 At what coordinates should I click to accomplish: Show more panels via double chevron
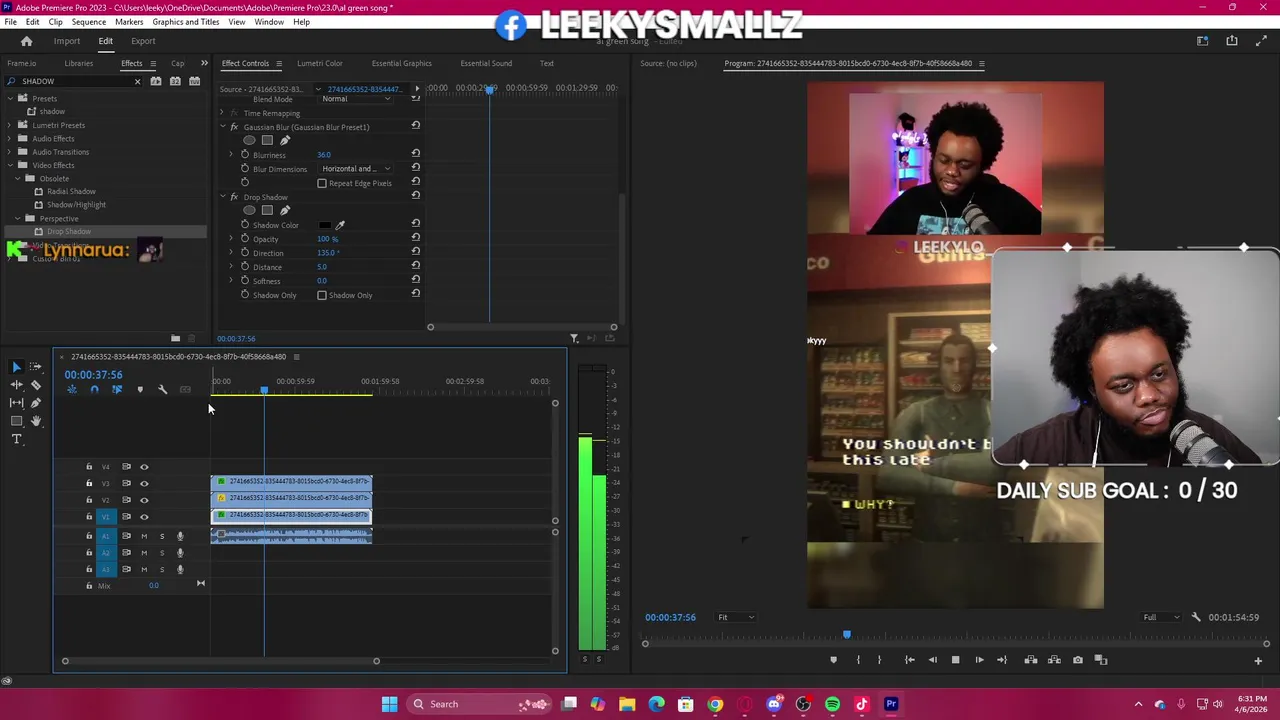[204, 63]
